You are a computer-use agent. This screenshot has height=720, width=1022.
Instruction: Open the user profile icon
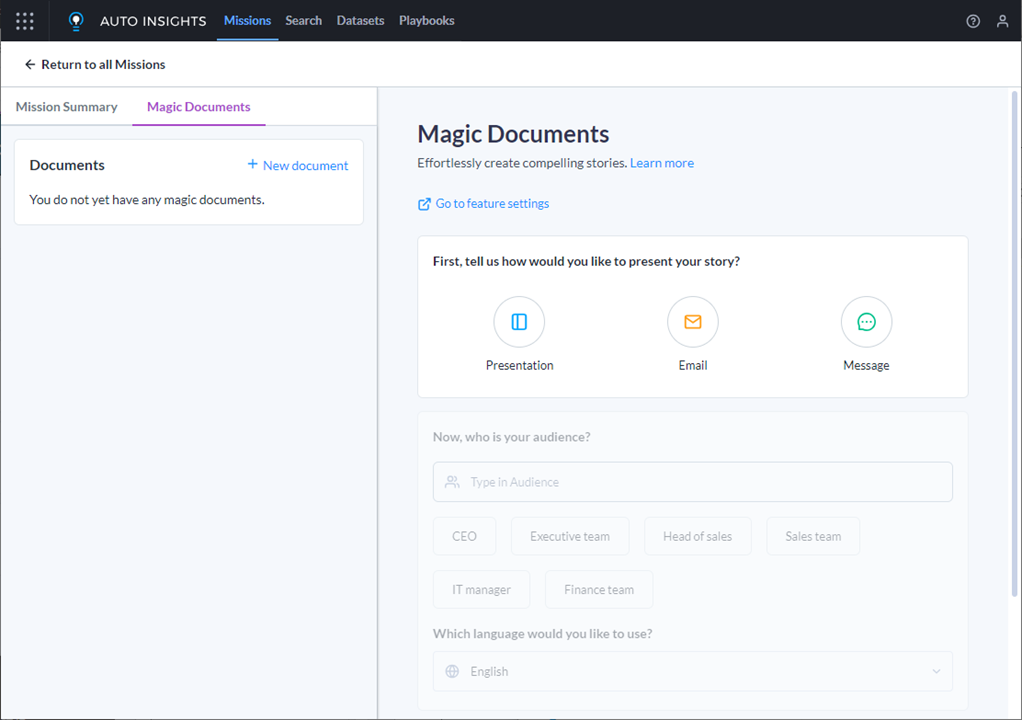coord(1002,21)
